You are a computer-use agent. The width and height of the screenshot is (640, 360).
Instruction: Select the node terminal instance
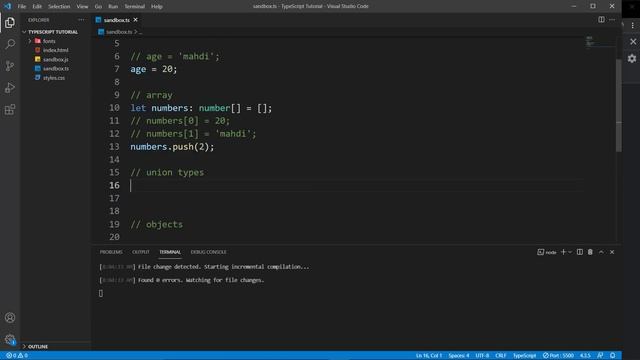point(547,252)
